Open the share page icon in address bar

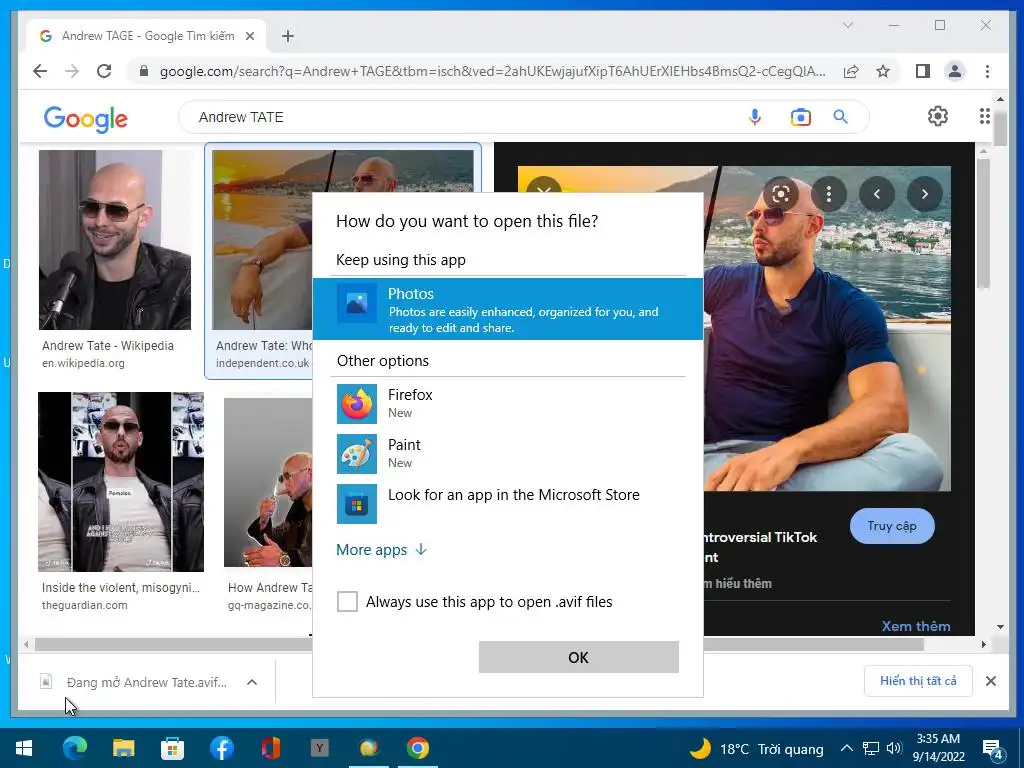[851, 71]
